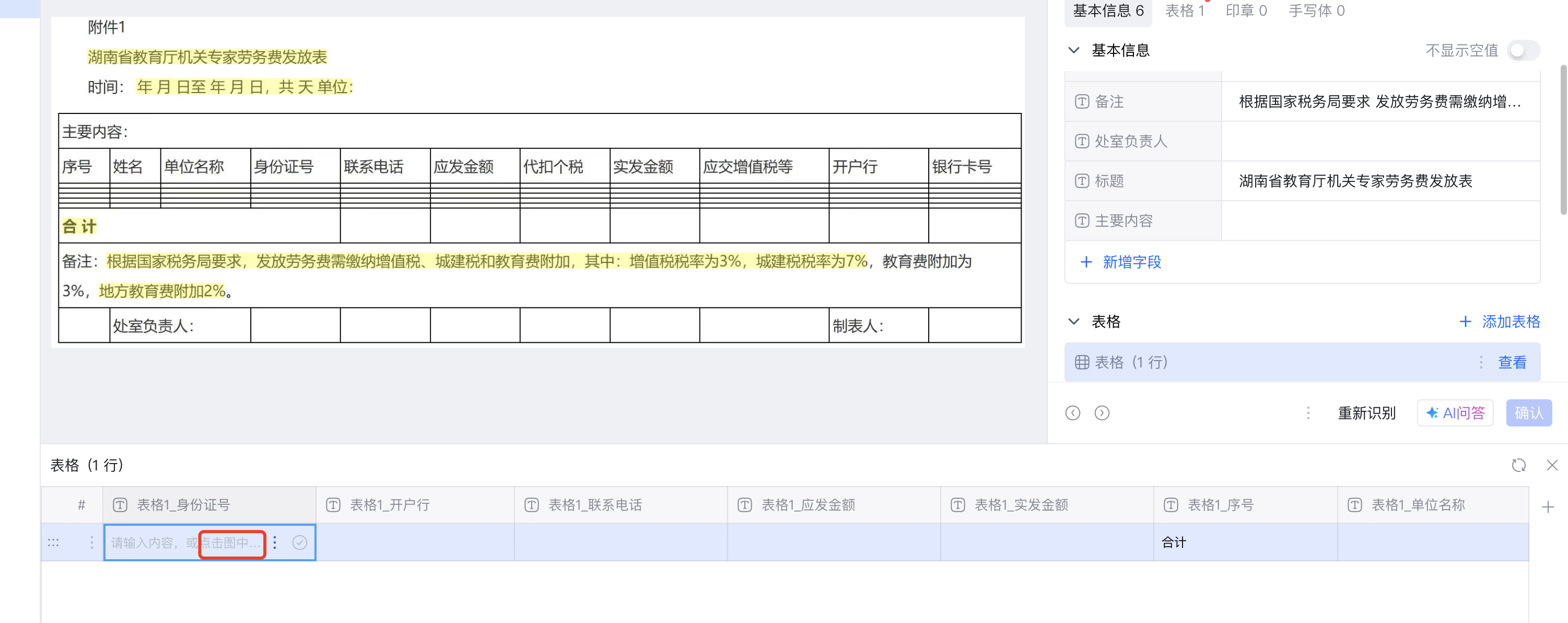Click the next document arrow icon

pos(1102,413)
